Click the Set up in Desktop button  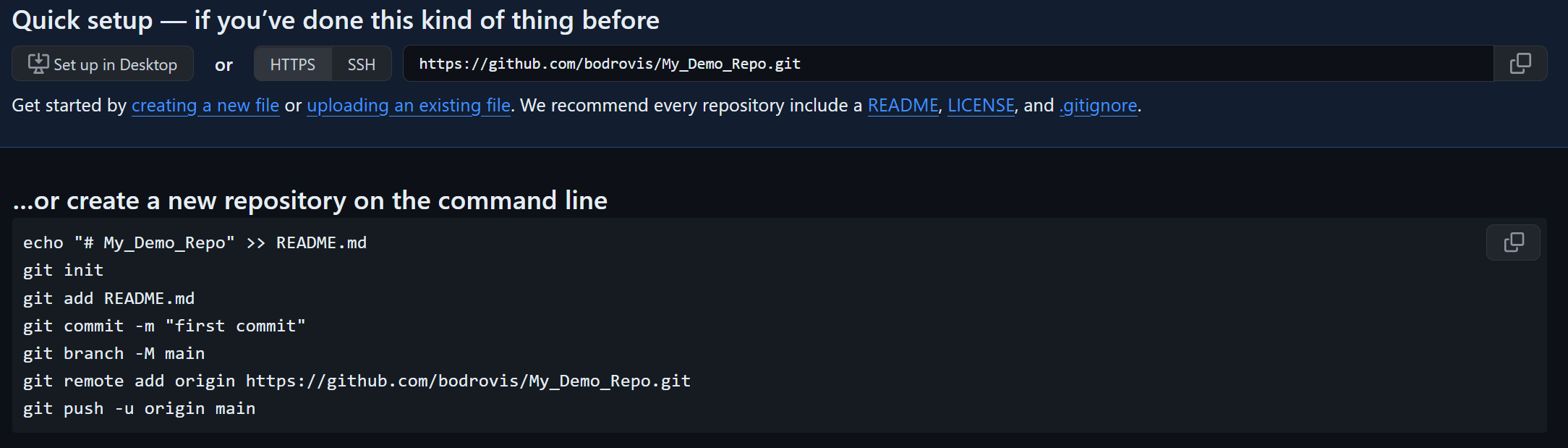[x=102, y=64]
